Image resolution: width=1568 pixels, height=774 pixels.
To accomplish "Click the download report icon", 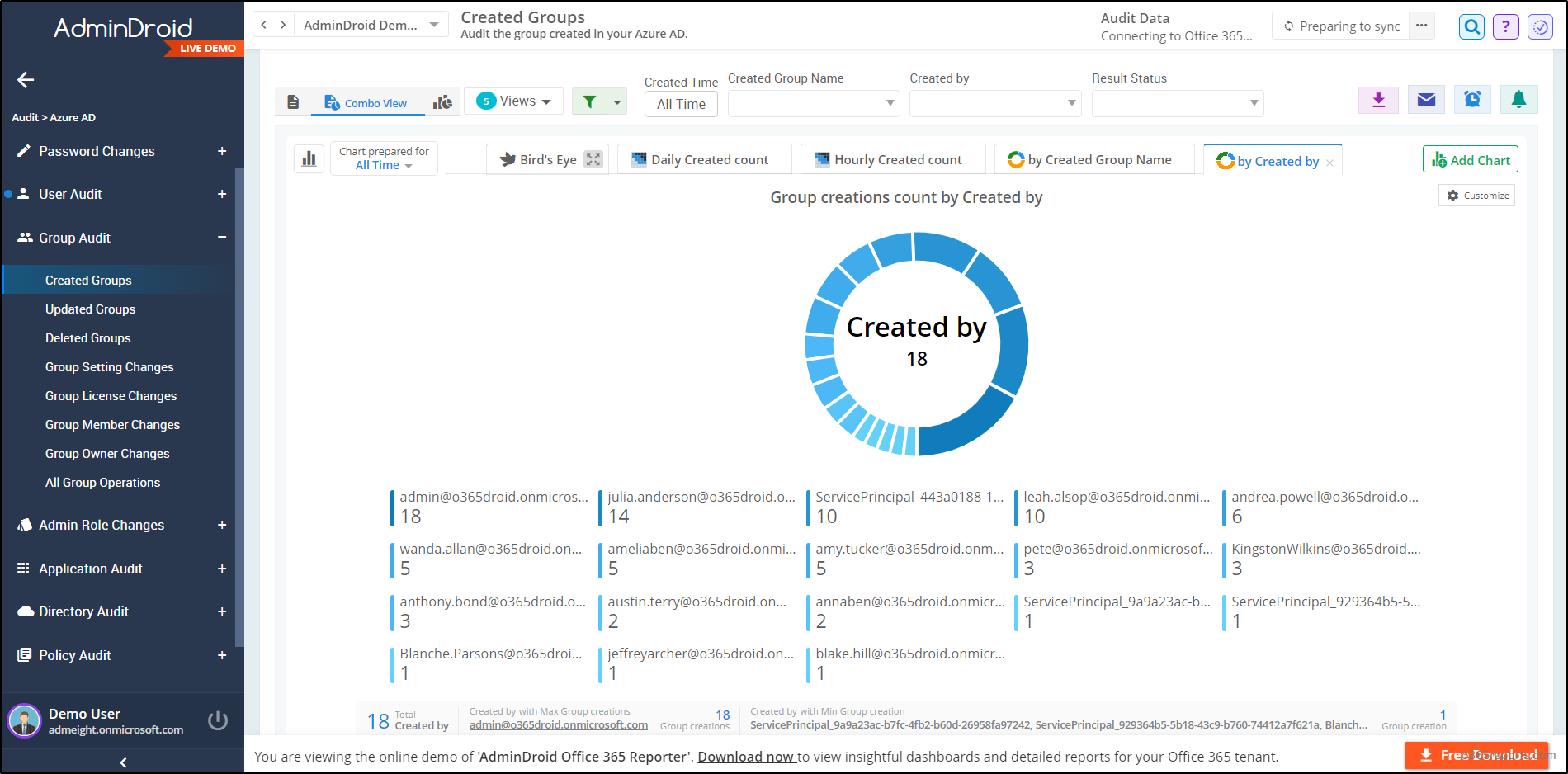I will tap(1378, 100).
